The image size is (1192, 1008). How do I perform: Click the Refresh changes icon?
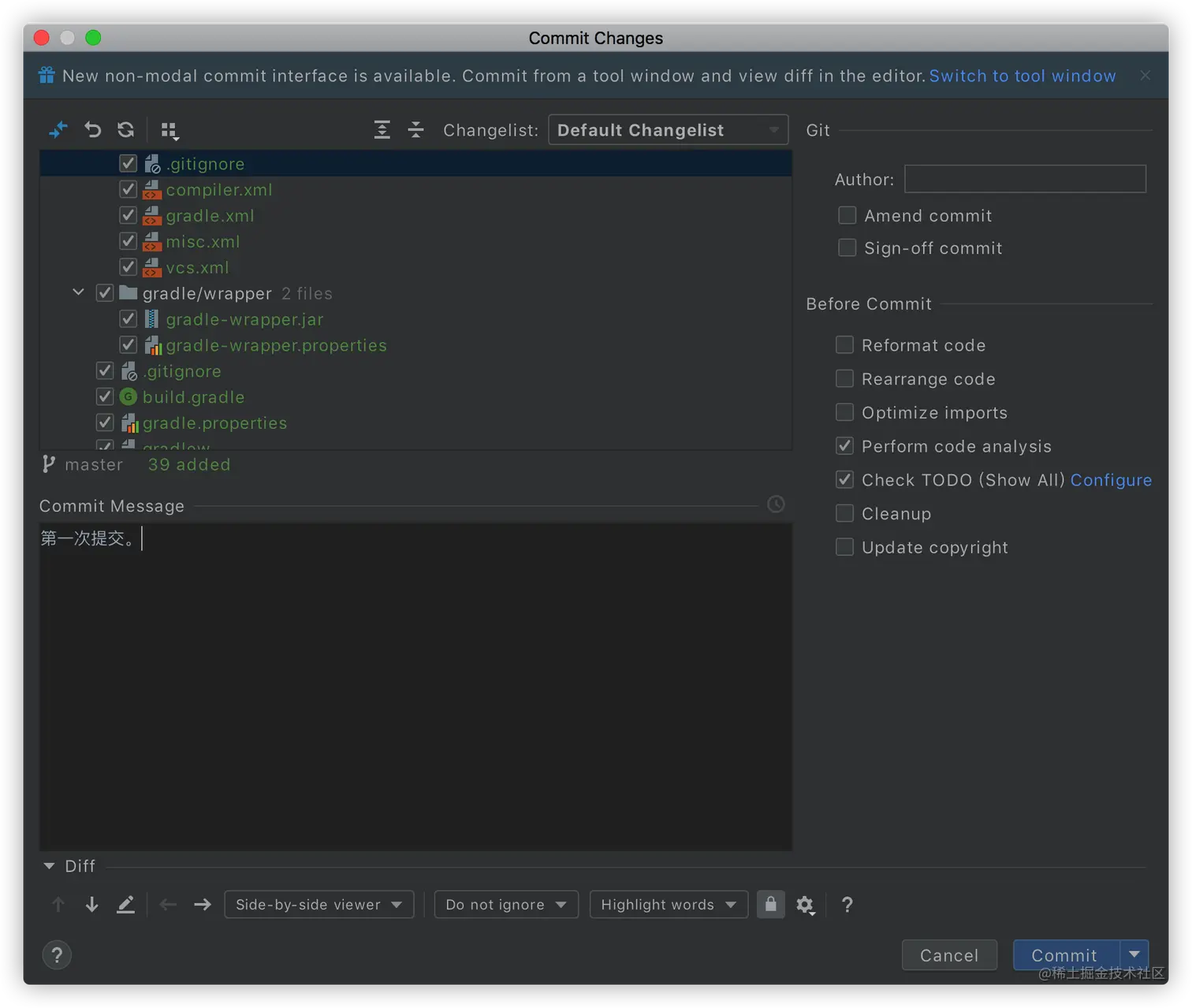click(x=126, y=129)
